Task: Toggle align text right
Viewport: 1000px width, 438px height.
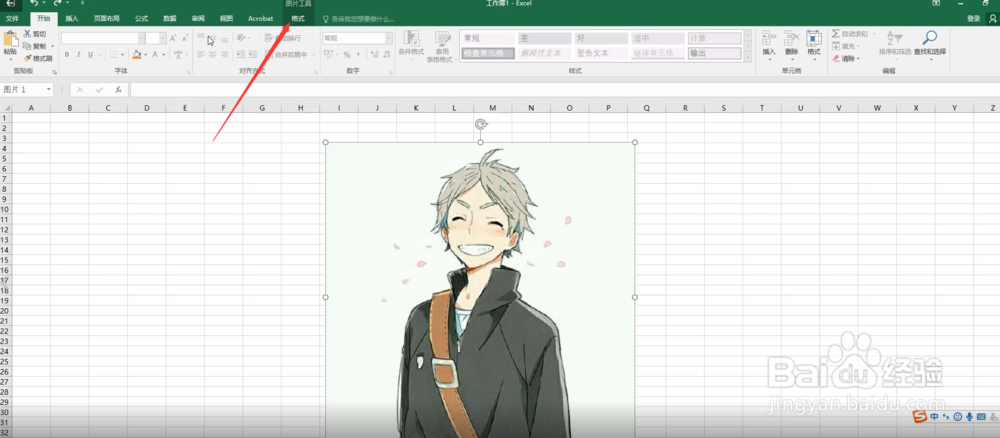Action: (x=223, y=55)
